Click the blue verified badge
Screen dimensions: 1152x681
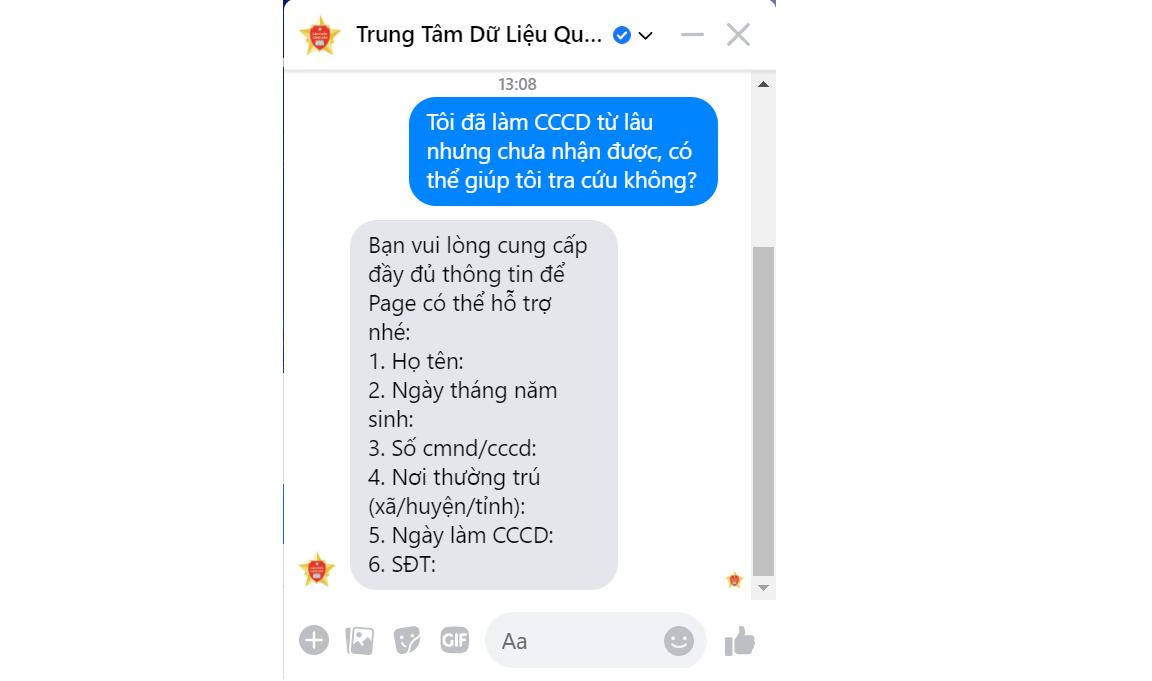click(x=622, y=35)
